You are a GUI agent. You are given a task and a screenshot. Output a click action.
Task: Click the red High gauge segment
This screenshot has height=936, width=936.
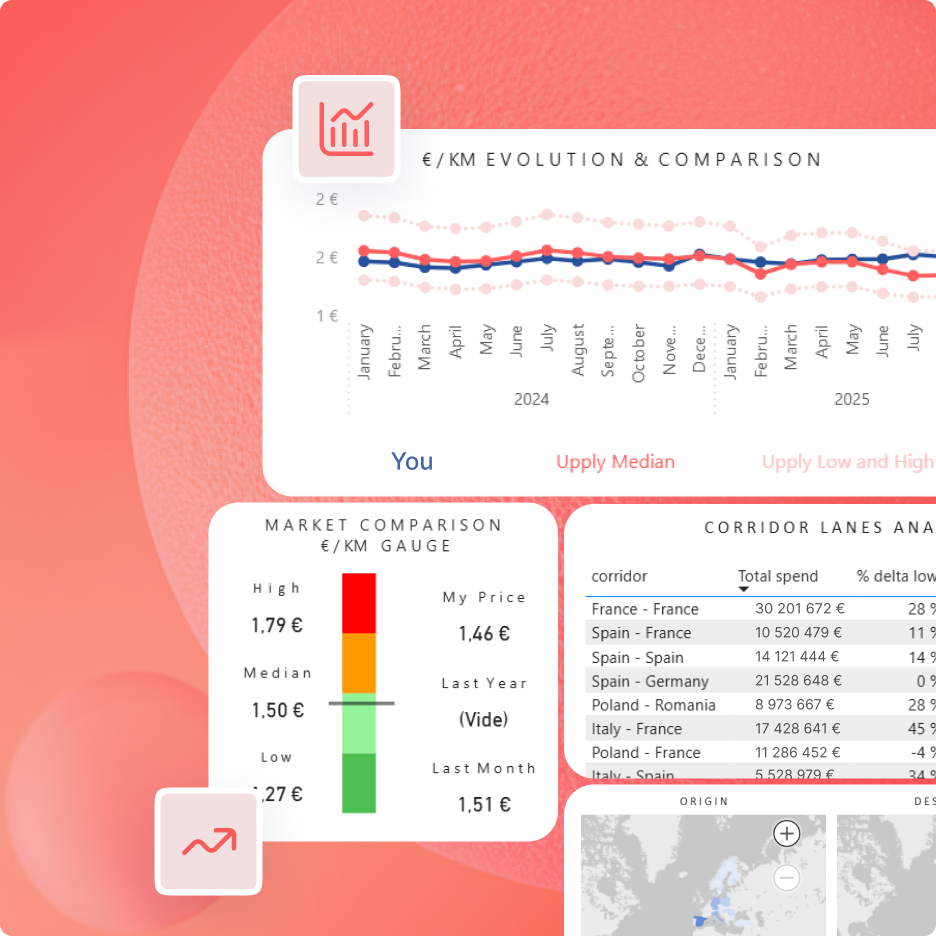359,602
